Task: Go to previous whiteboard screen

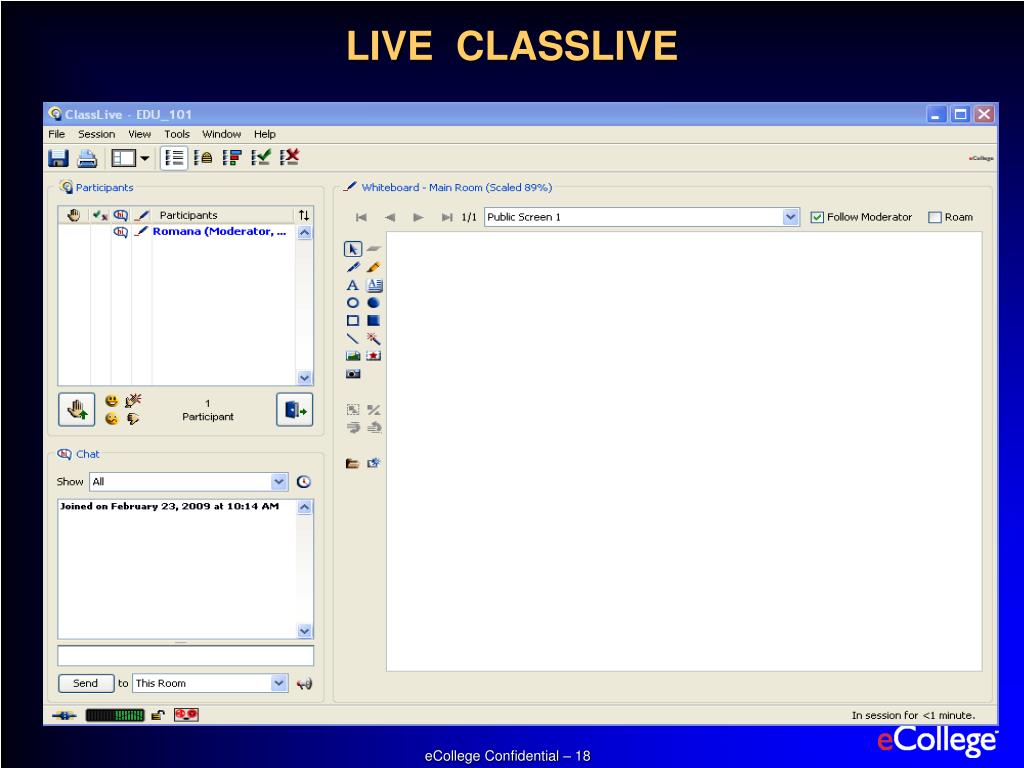Action: pyautogui.click(x=390, y=217)
